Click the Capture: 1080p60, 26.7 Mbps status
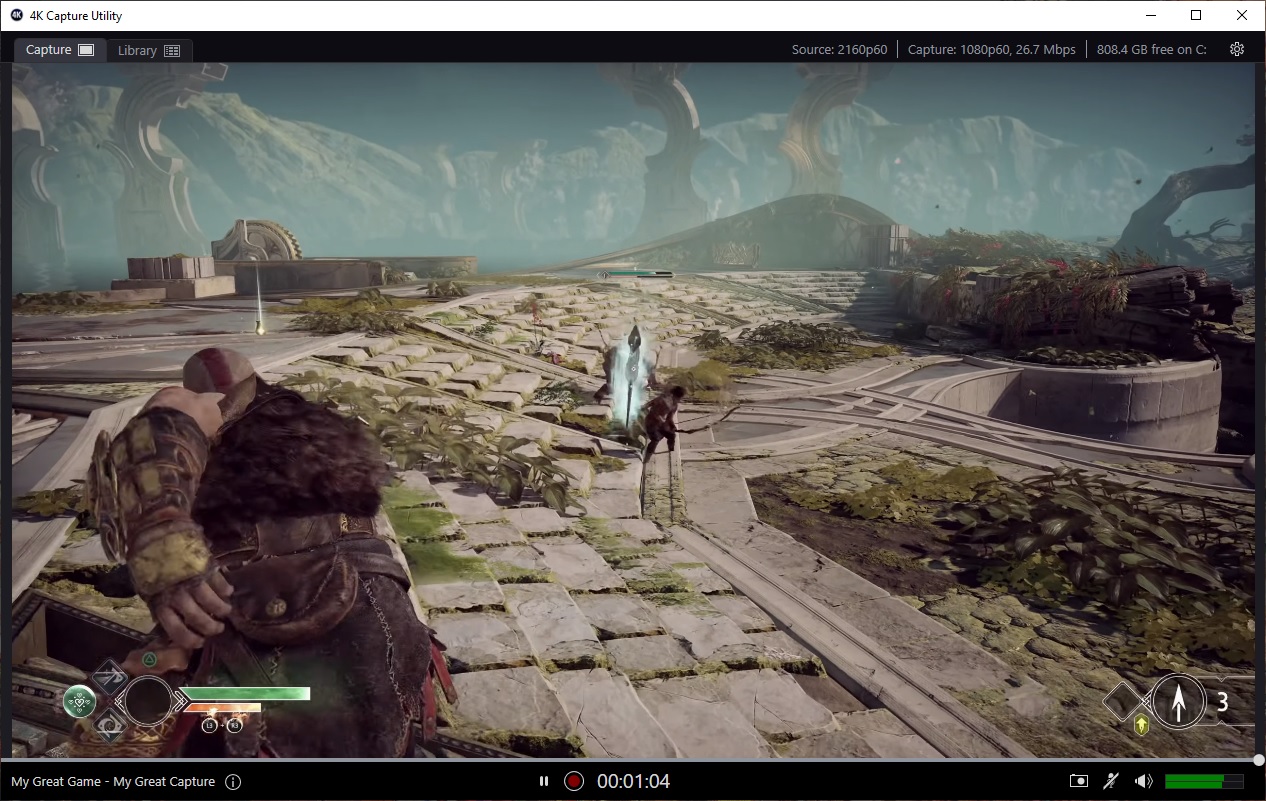This screenshot has width=1266, height=801. pos(992,49)
